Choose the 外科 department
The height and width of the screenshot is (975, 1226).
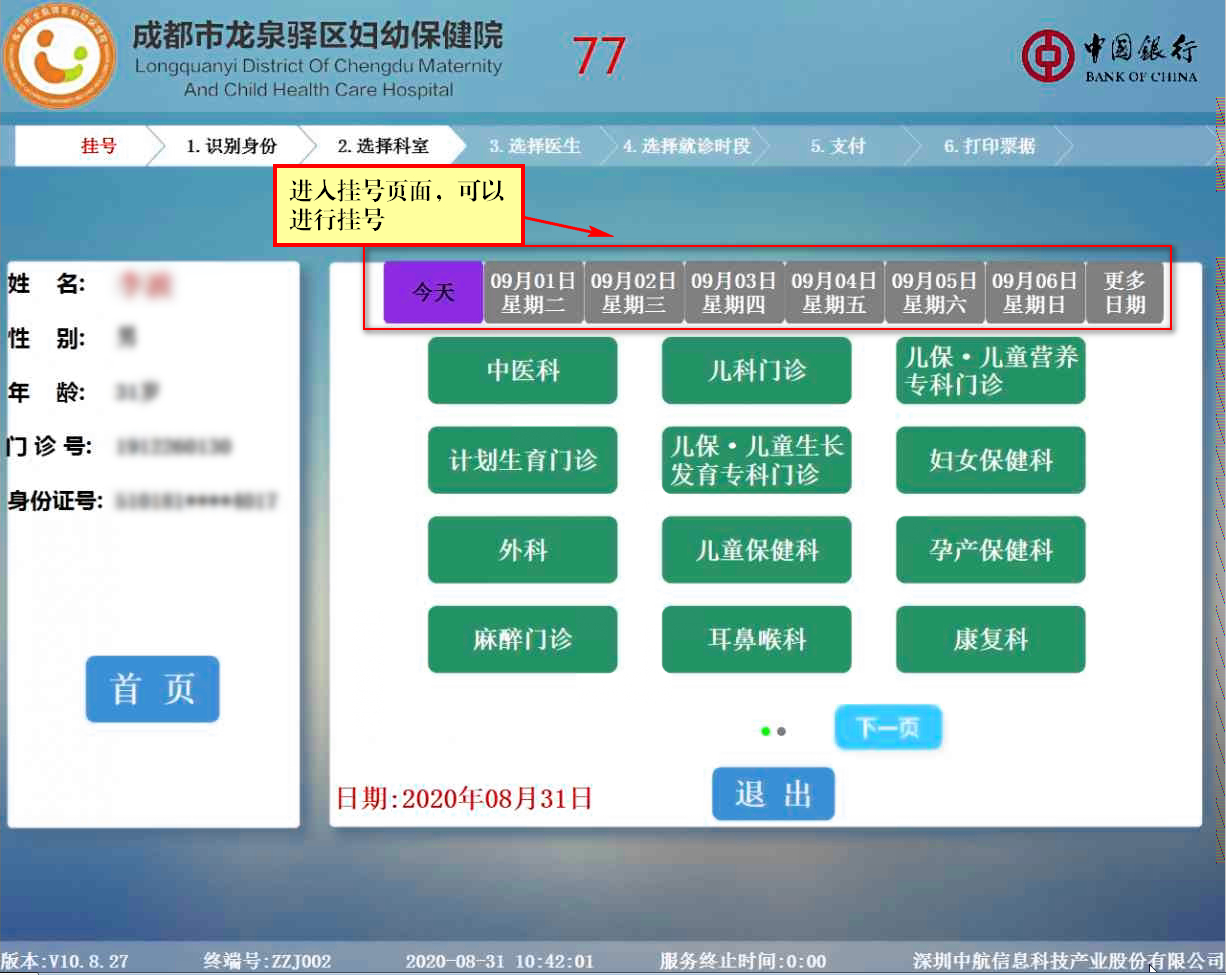click(522, 550)
